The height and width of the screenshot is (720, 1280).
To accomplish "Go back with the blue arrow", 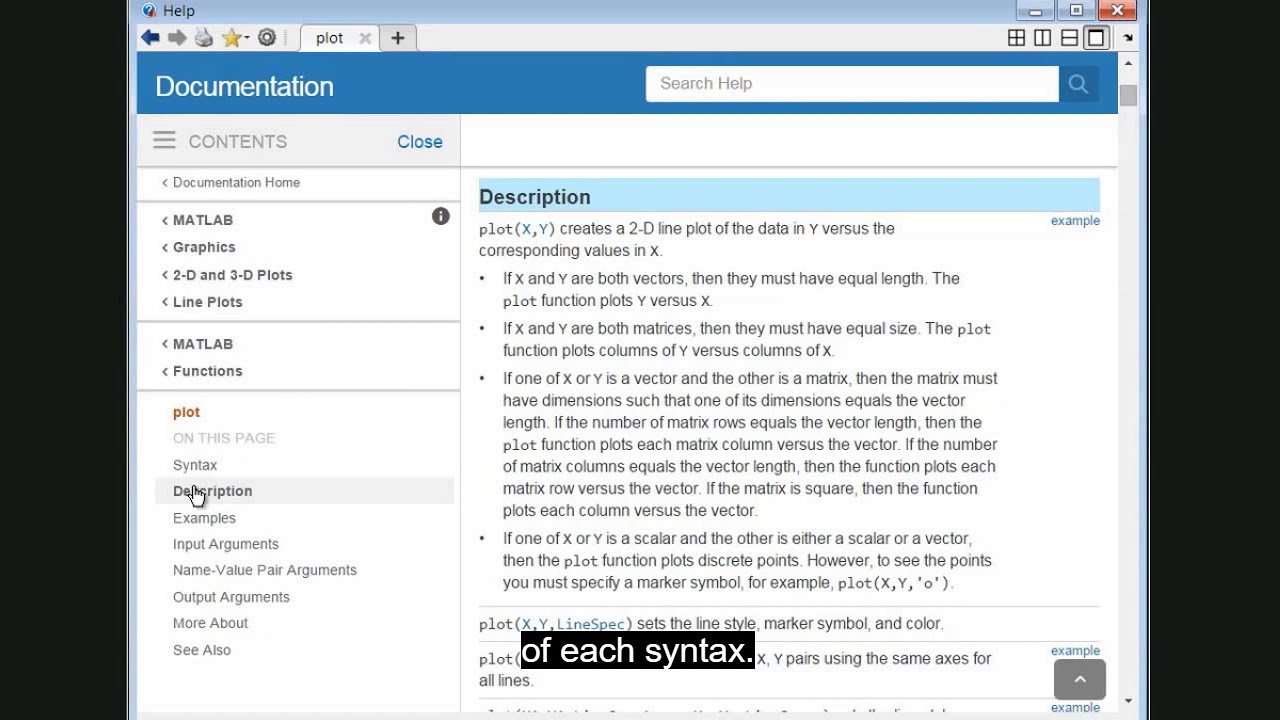I will coord(150,38).
